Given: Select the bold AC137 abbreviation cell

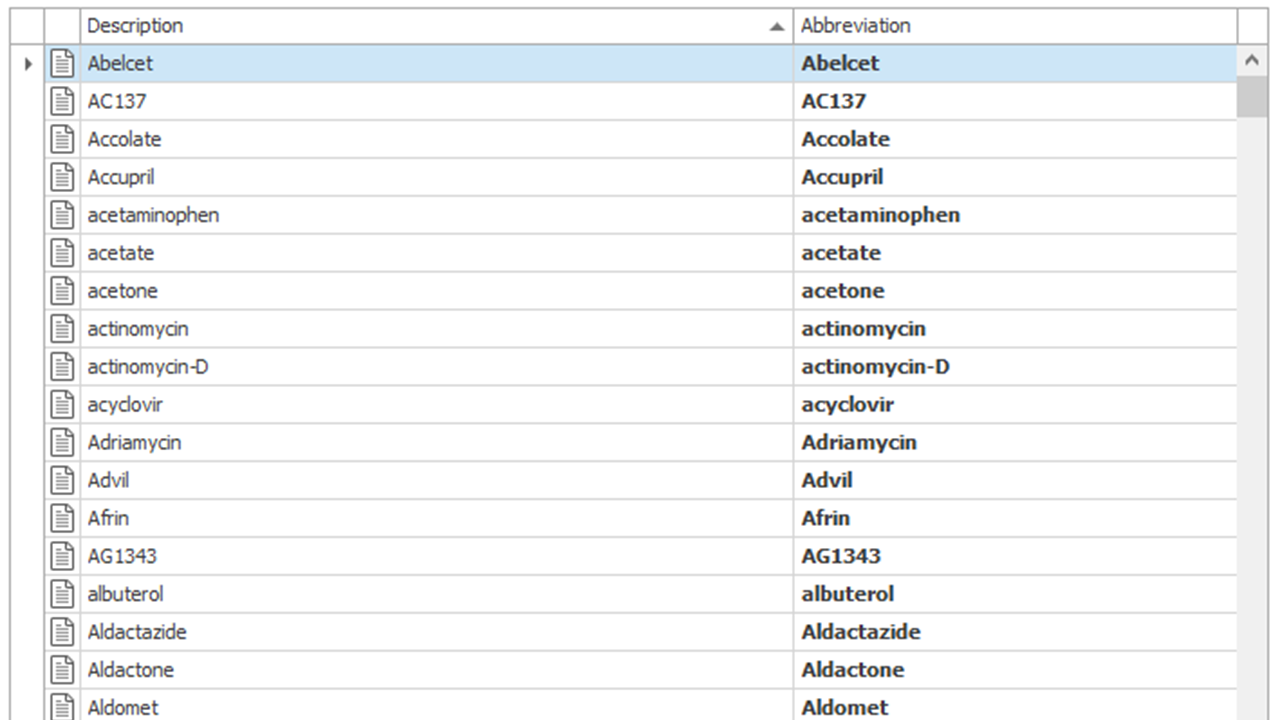Looking at the screenshot, I should click(x=1015, y=101).
